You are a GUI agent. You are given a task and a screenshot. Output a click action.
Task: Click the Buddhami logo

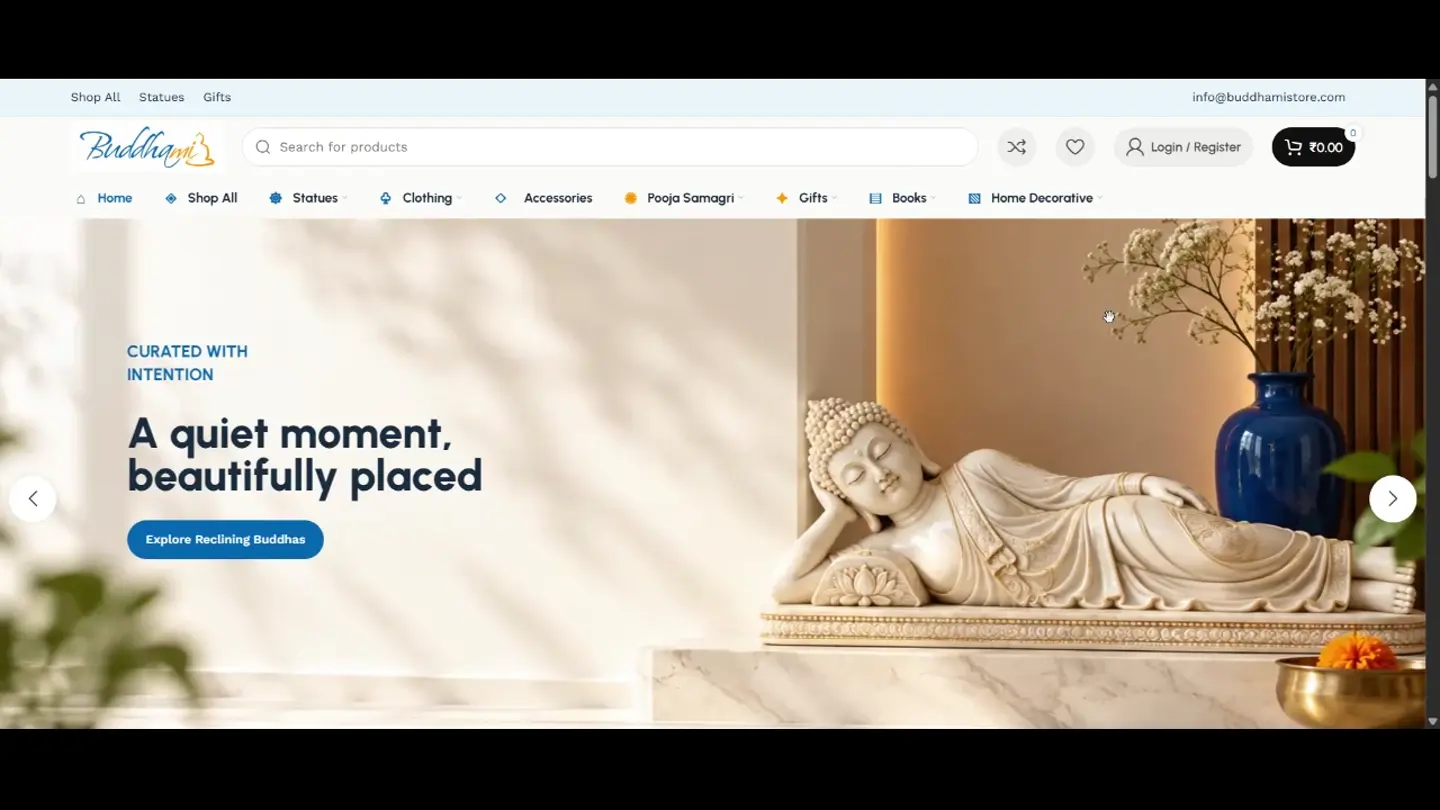[148, 147]
